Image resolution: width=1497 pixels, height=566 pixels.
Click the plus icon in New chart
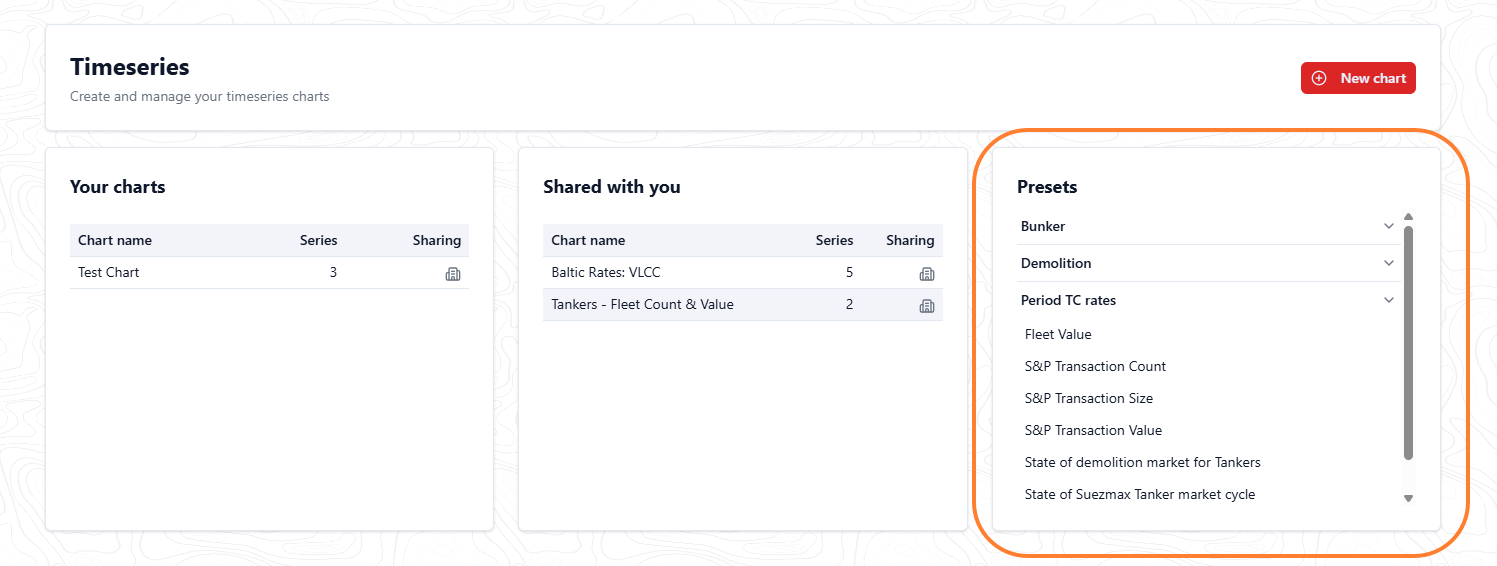(1319, 78)
